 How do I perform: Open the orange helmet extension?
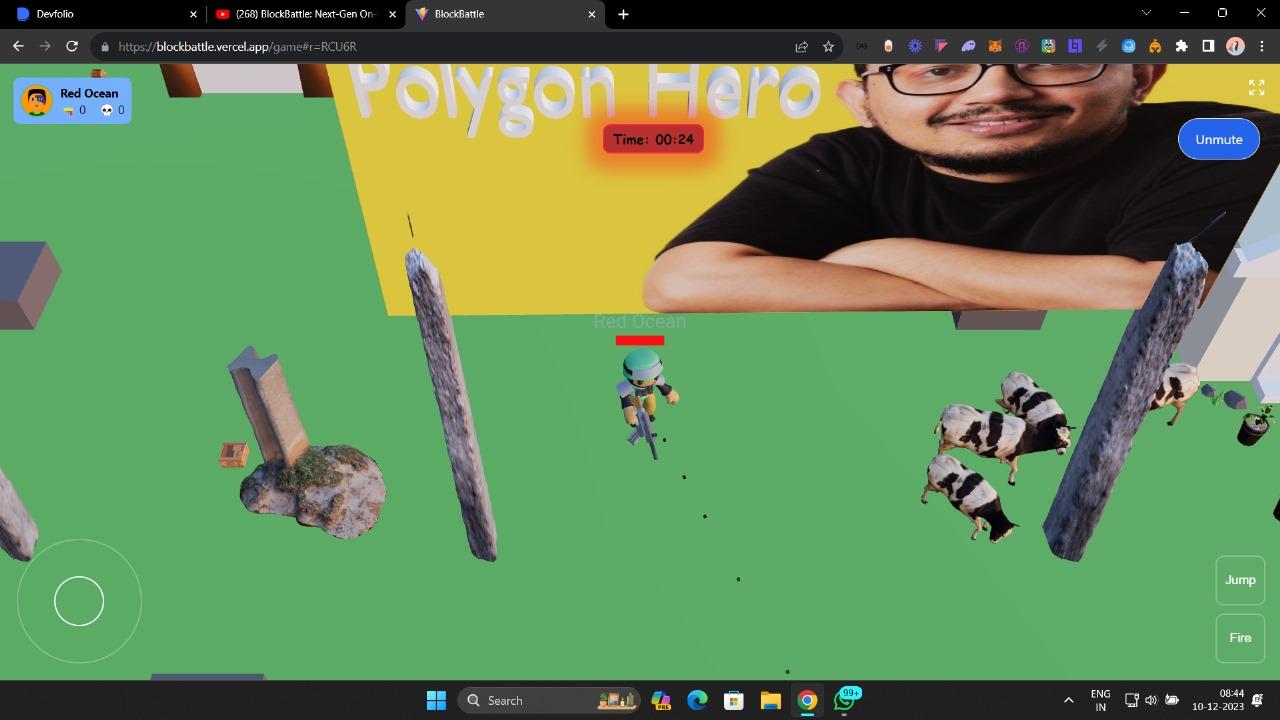point(1155,46)
